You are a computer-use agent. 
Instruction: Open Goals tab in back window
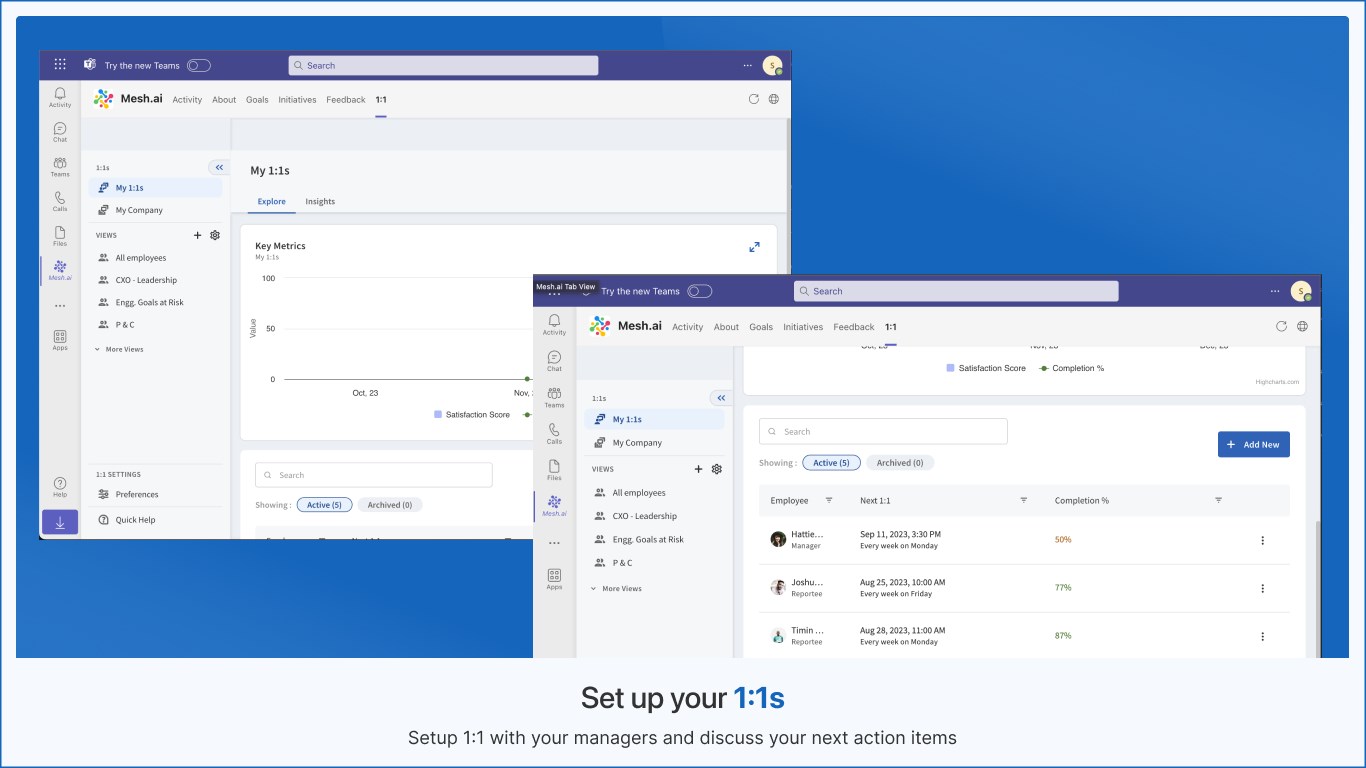coord(257,100)
